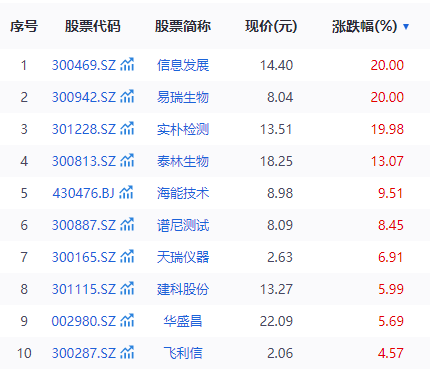430x369 pixels.
Task: Open stock link 易瑞生物
Action: [183, 97]
